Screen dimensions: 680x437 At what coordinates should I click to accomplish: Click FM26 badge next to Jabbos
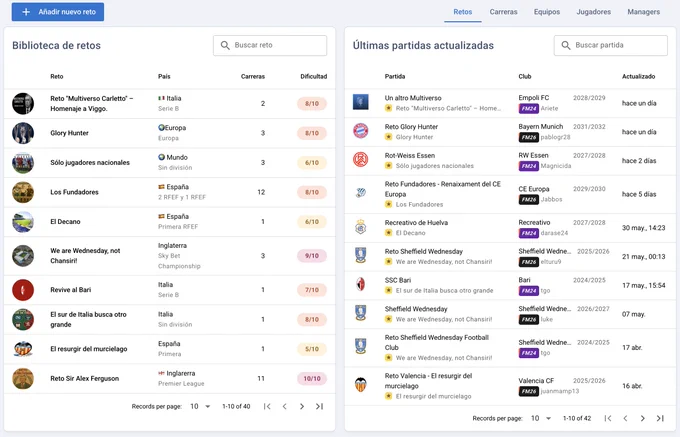click(x=528, y=199)
